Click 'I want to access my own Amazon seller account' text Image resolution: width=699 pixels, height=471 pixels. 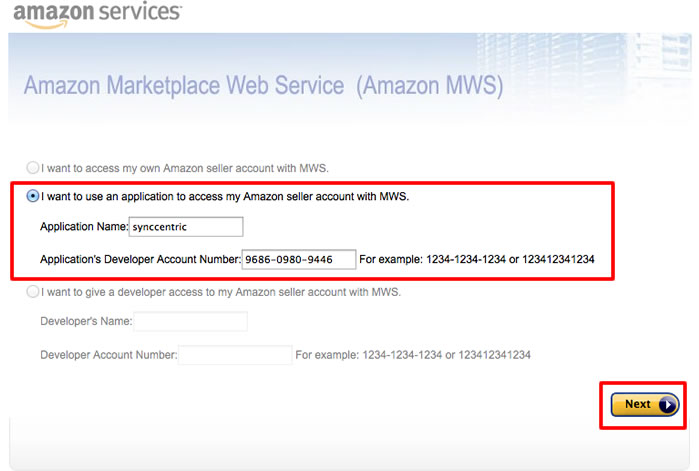[x=185, y=168]
